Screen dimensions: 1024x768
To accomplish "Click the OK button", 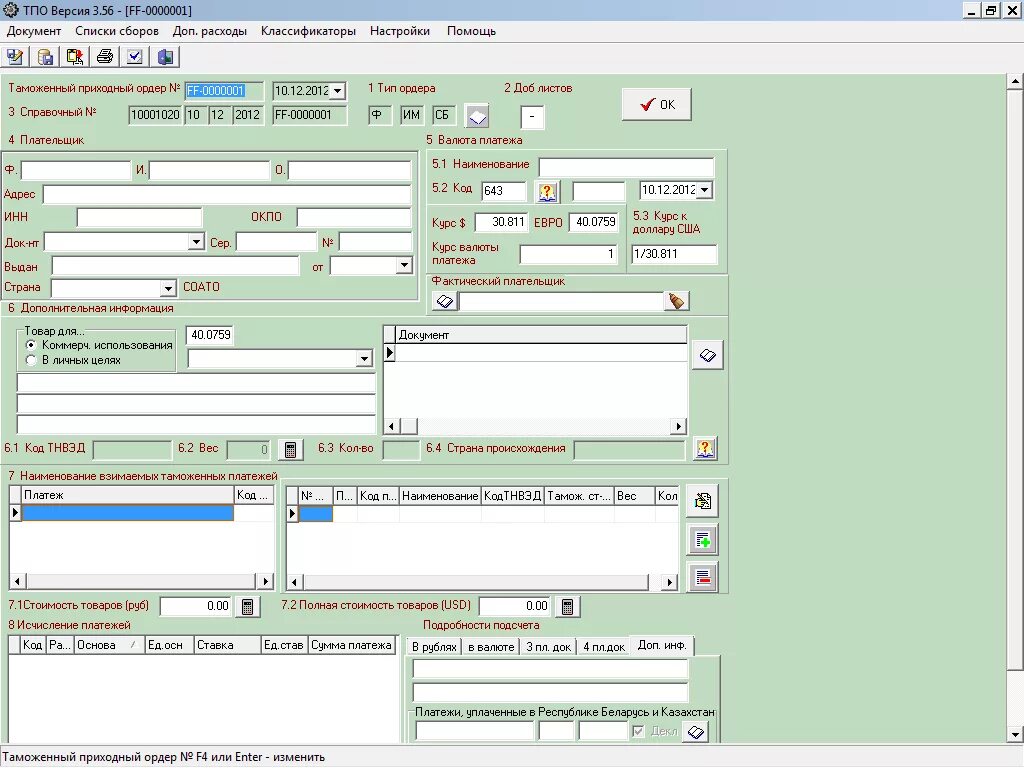I will click(656, 104).
